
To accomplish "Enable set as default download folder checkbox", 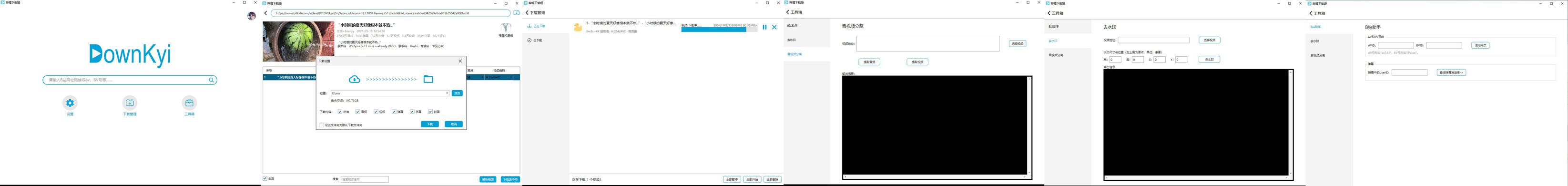I will [x=322, y=125].
